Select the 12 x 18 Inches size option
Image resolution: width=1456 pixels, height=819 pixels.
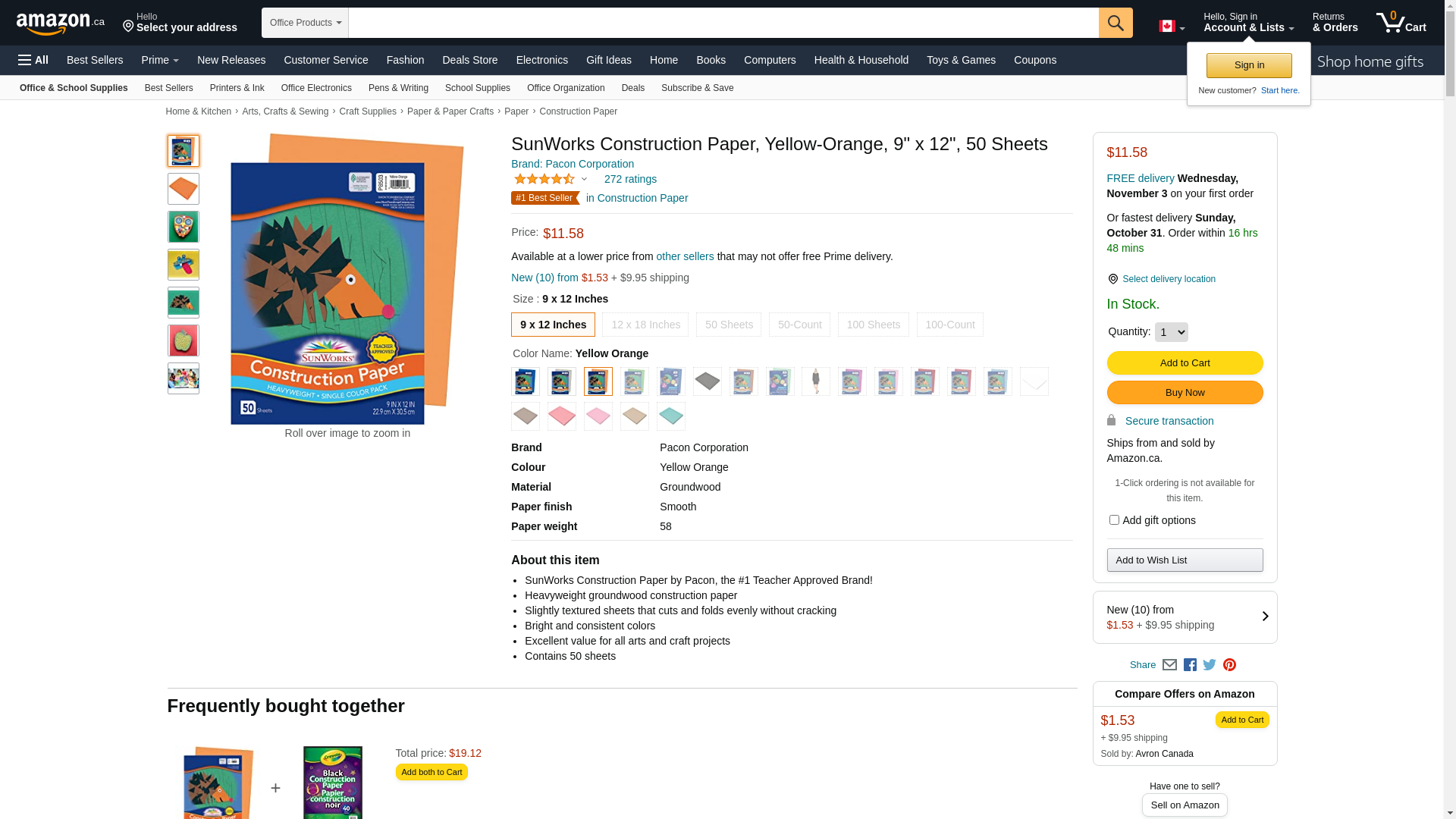645,325
